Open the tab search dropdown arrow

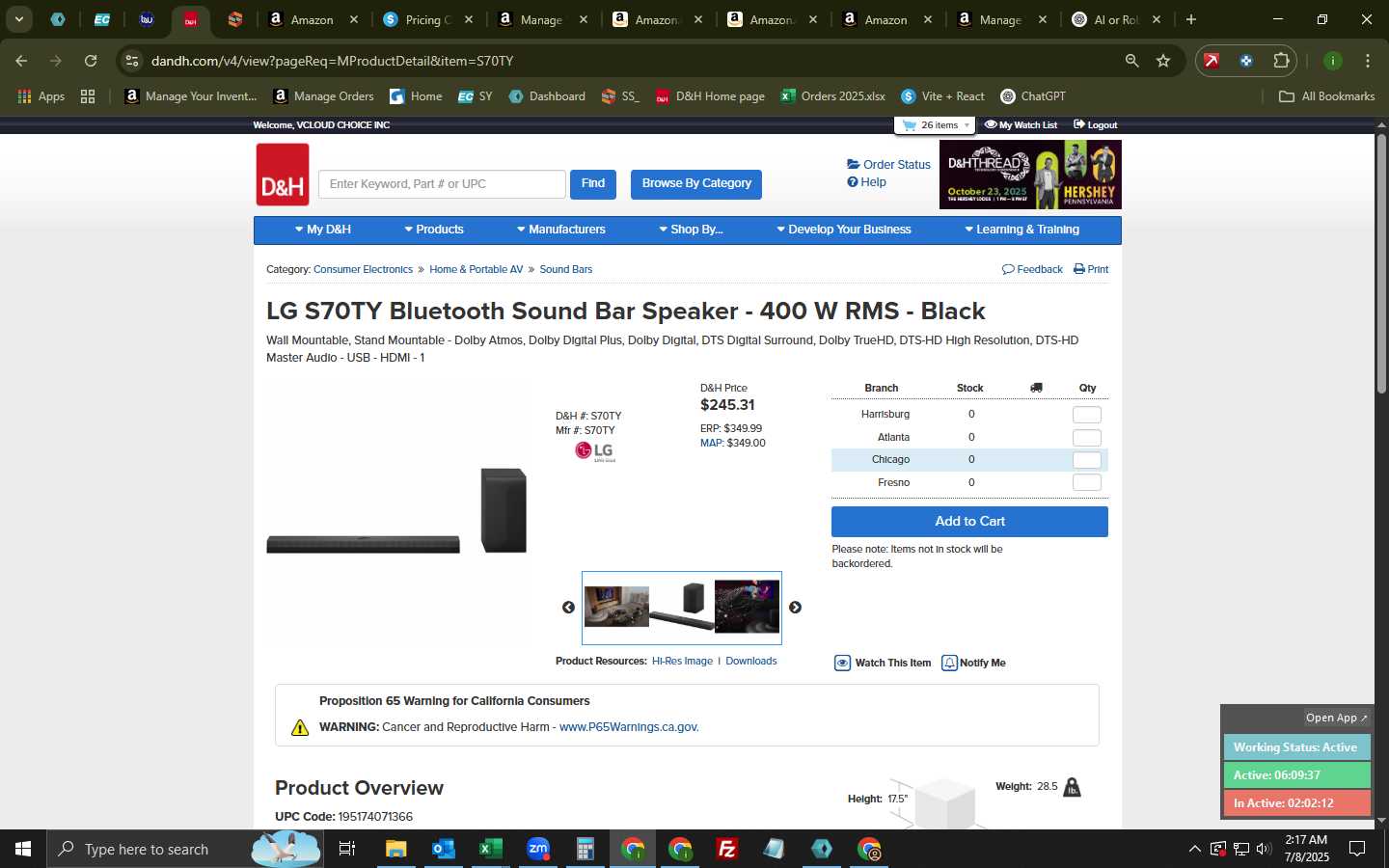click(x=18, y=19)
